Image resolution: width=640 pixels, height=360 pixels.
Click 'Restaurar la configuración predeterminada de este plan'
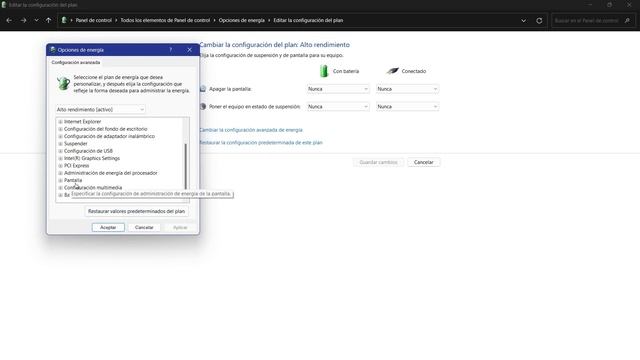261,142
